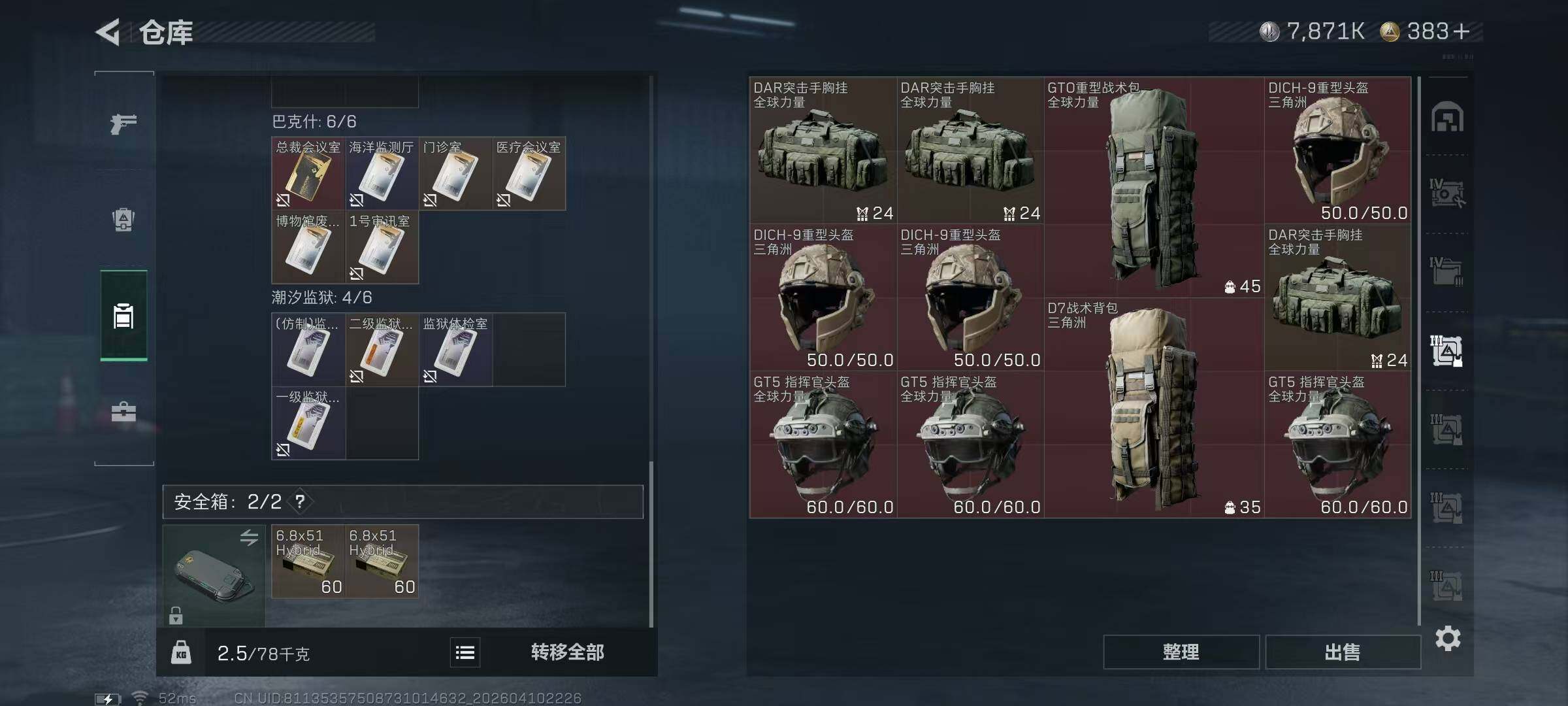Viewport: 1568px width, 706px height.
Task: Open the weapons category pistol icon
Action: pyautogui.click(x=123, y=123)
